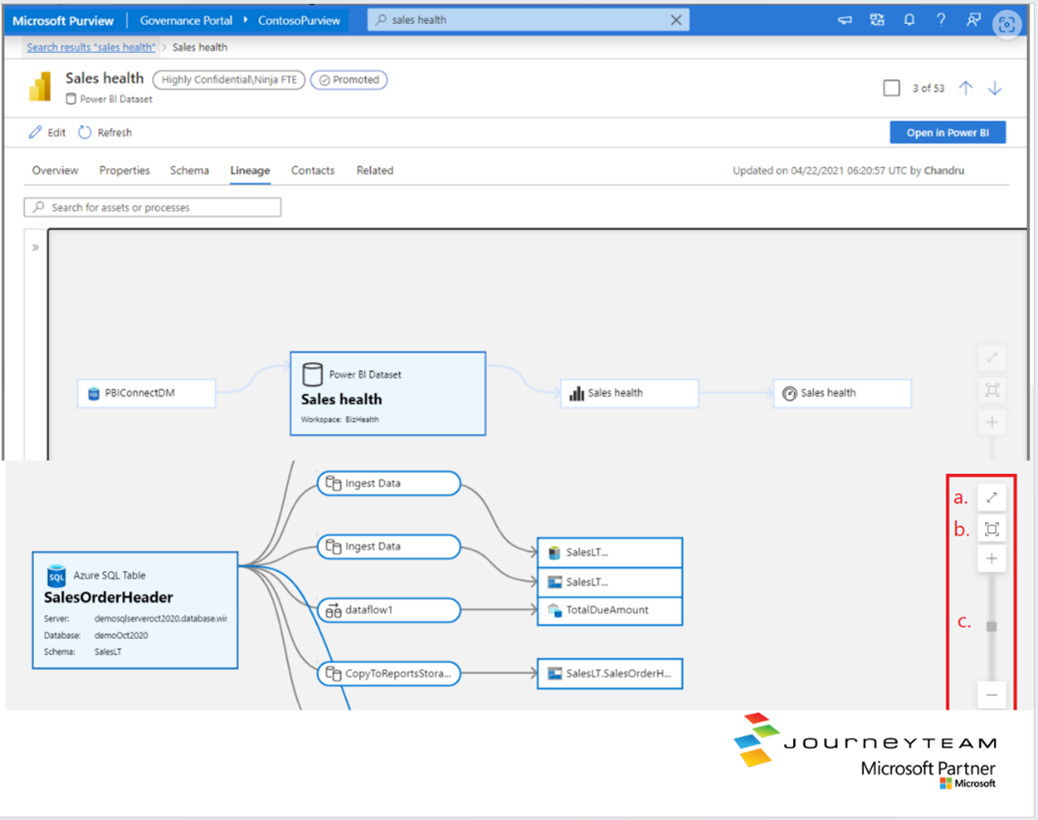Expand the ContosoPurview breadcrumb arrow

coord(246,20)
